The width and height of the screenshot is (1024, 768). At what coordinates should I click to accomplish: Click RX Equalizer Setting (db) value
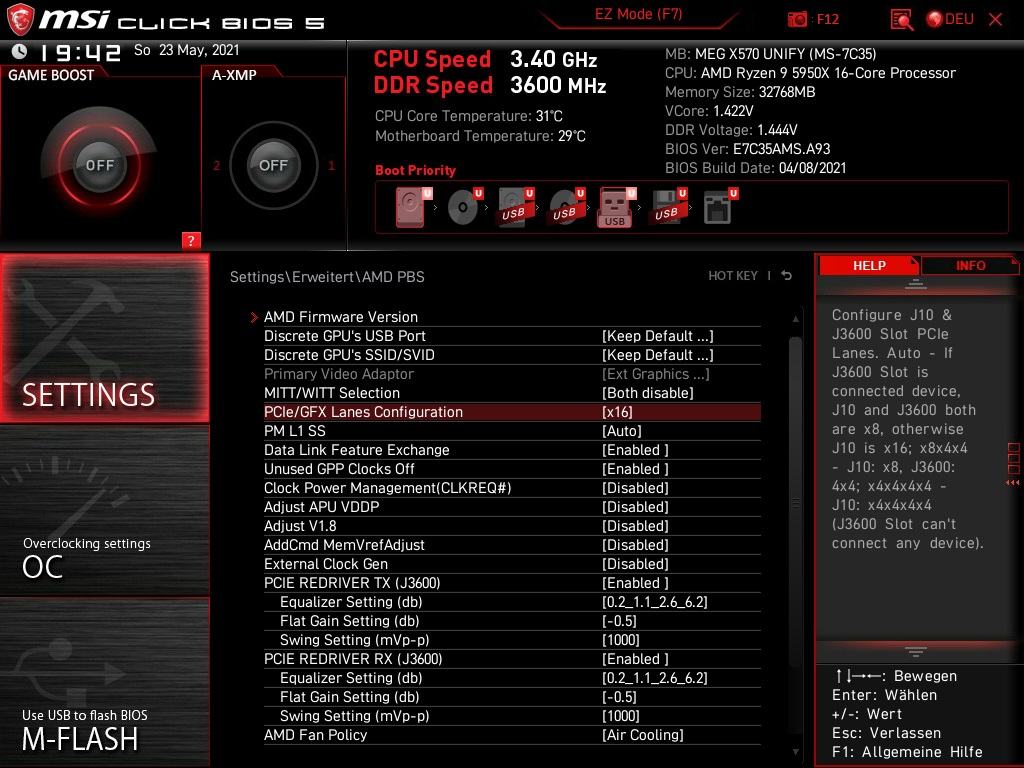pyautogui.click(x=654, y=678)
